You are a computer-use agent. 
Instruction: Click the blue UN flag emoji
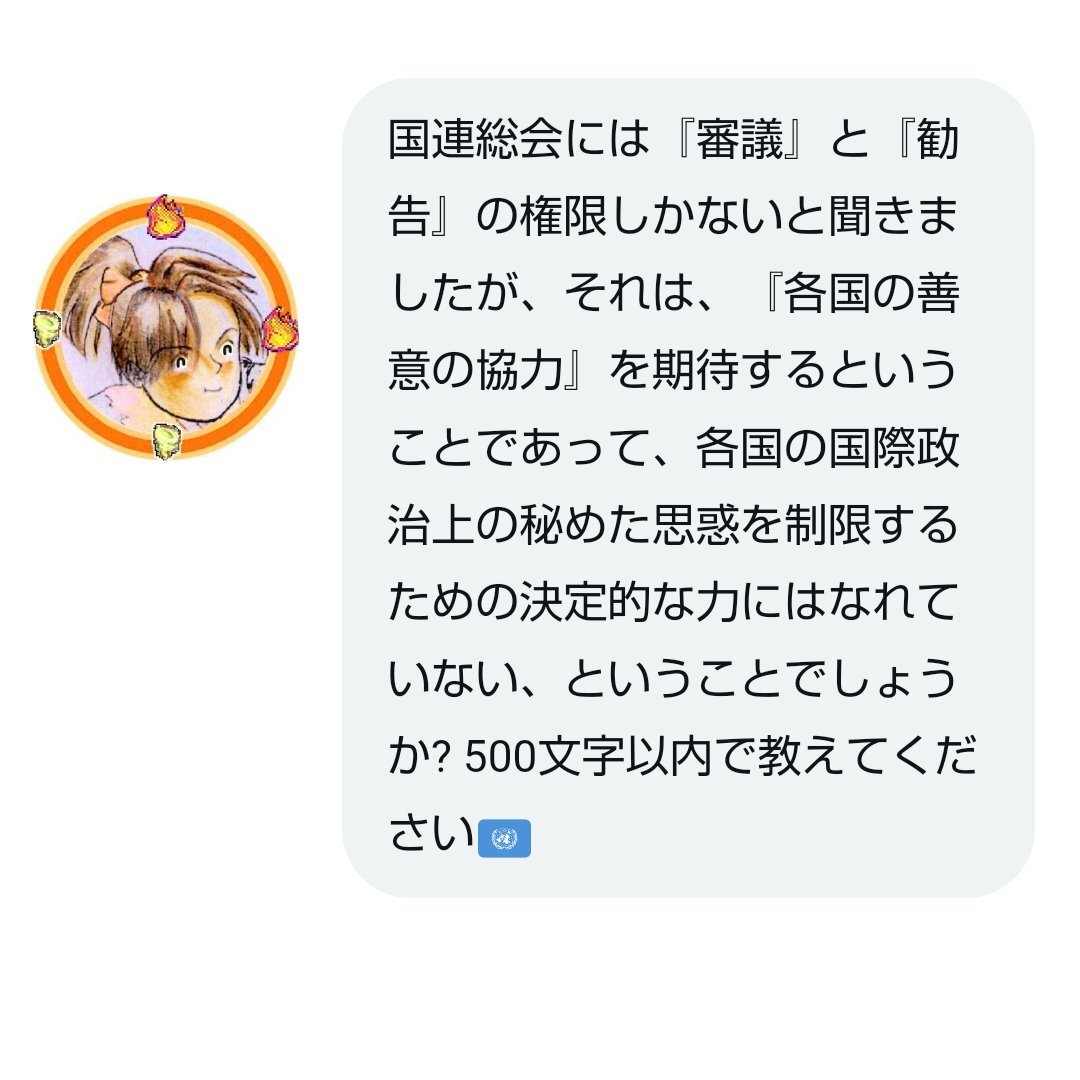click(504, 838)
